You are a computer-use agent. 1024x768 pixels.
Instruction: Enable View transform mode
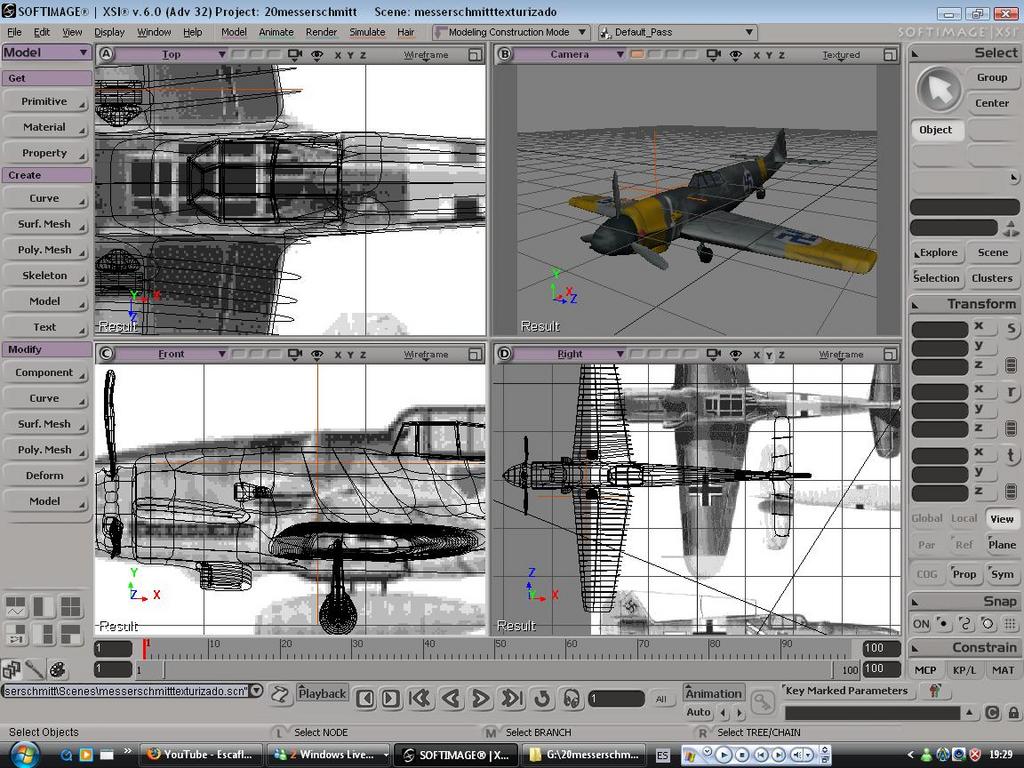click(x=1002, y=519)
